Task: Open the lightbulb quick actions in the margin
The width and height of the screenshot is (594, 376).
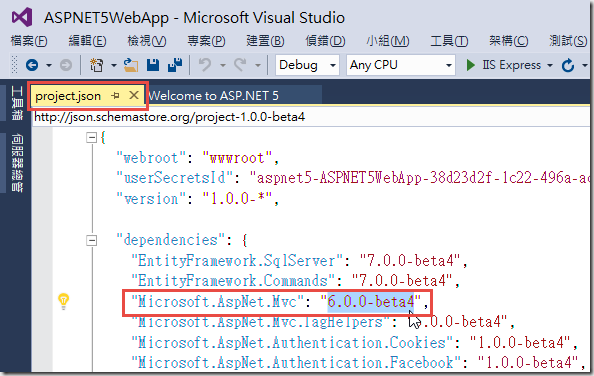Action: [63, 301]
